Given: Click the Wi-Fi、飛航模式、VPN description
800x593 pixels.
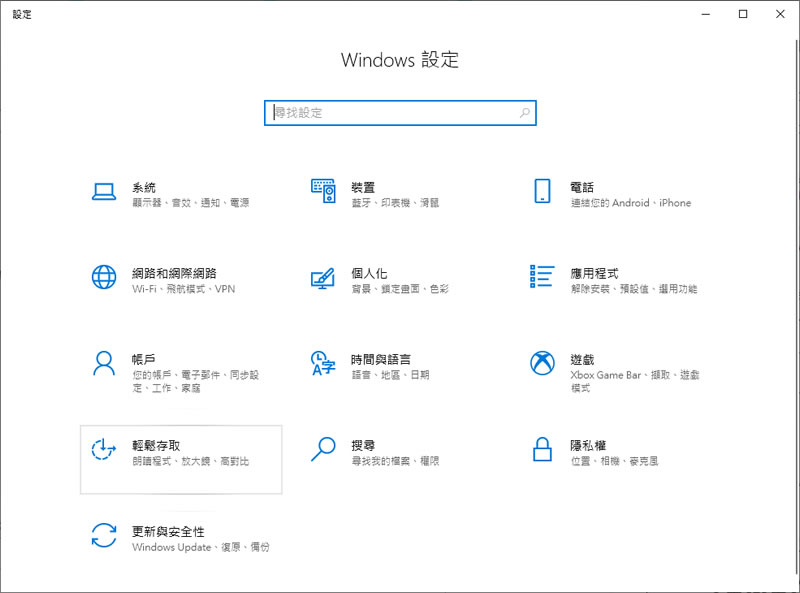Looking at the screenshot, I should coord(184,289).
